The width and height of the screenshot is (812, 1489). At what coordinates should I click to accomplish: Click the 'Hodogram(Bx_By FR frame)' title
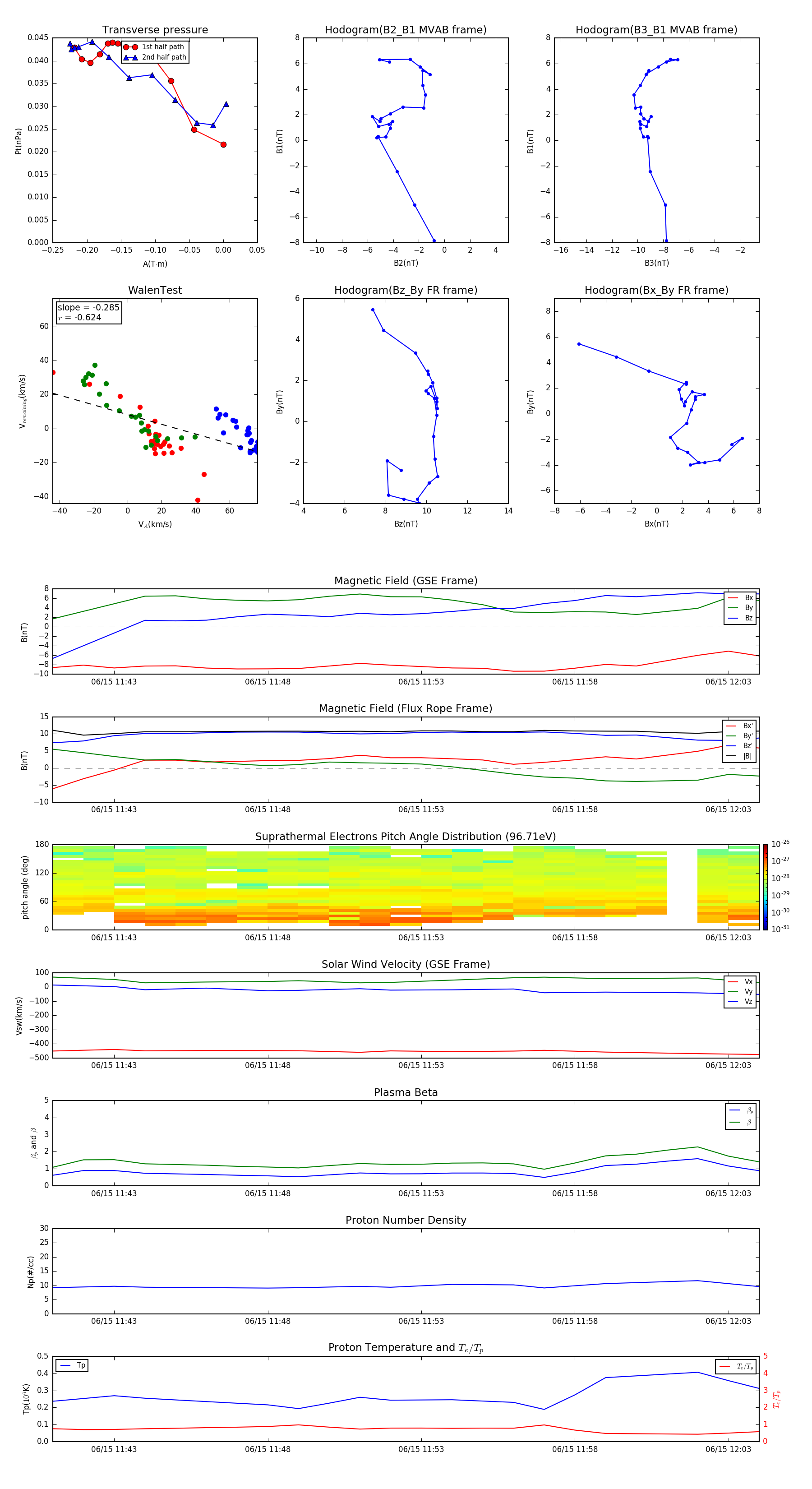[656, 290]
